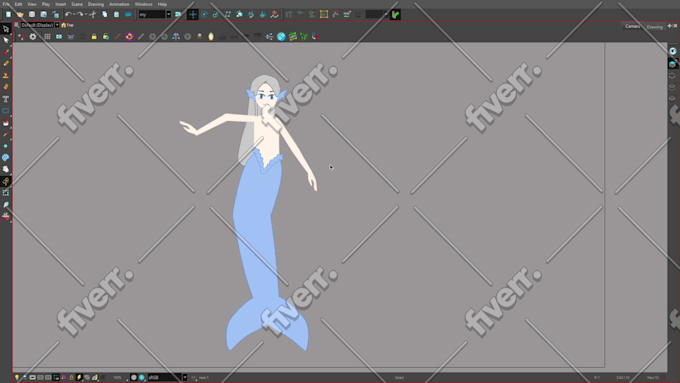Open the Windows menu
The width and height of the screenshot is (680, 383).
pyautogui.click(x=143, y=4)
